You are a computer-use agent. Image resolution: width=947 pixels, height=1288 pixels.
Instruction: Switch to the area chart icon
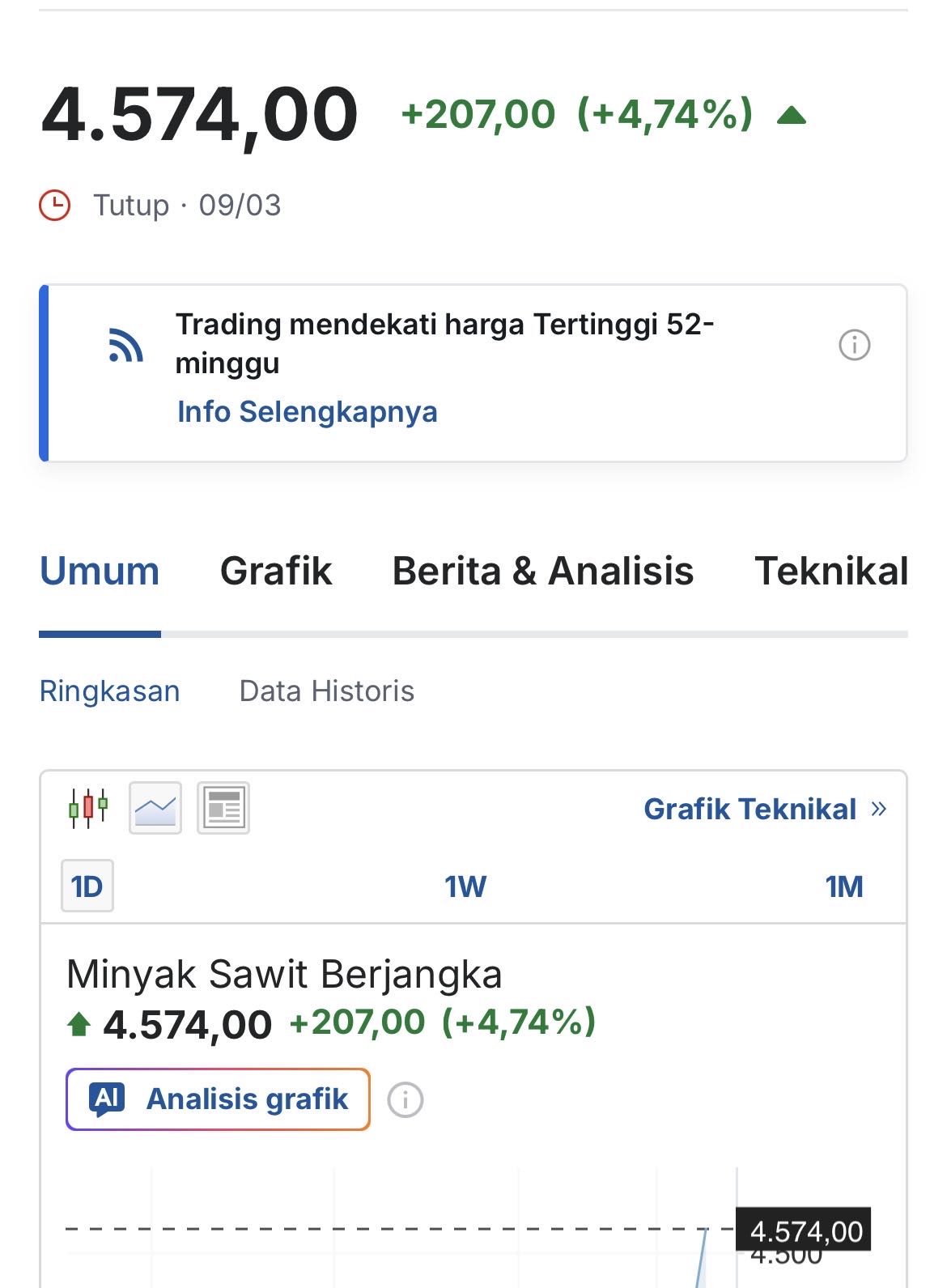coord(155,808)
